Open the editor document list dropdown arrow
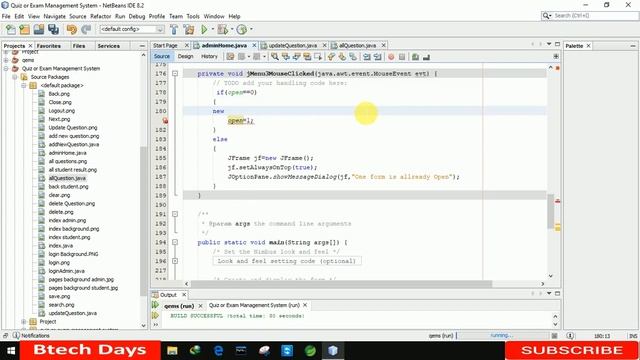 (x=549, y=44)
